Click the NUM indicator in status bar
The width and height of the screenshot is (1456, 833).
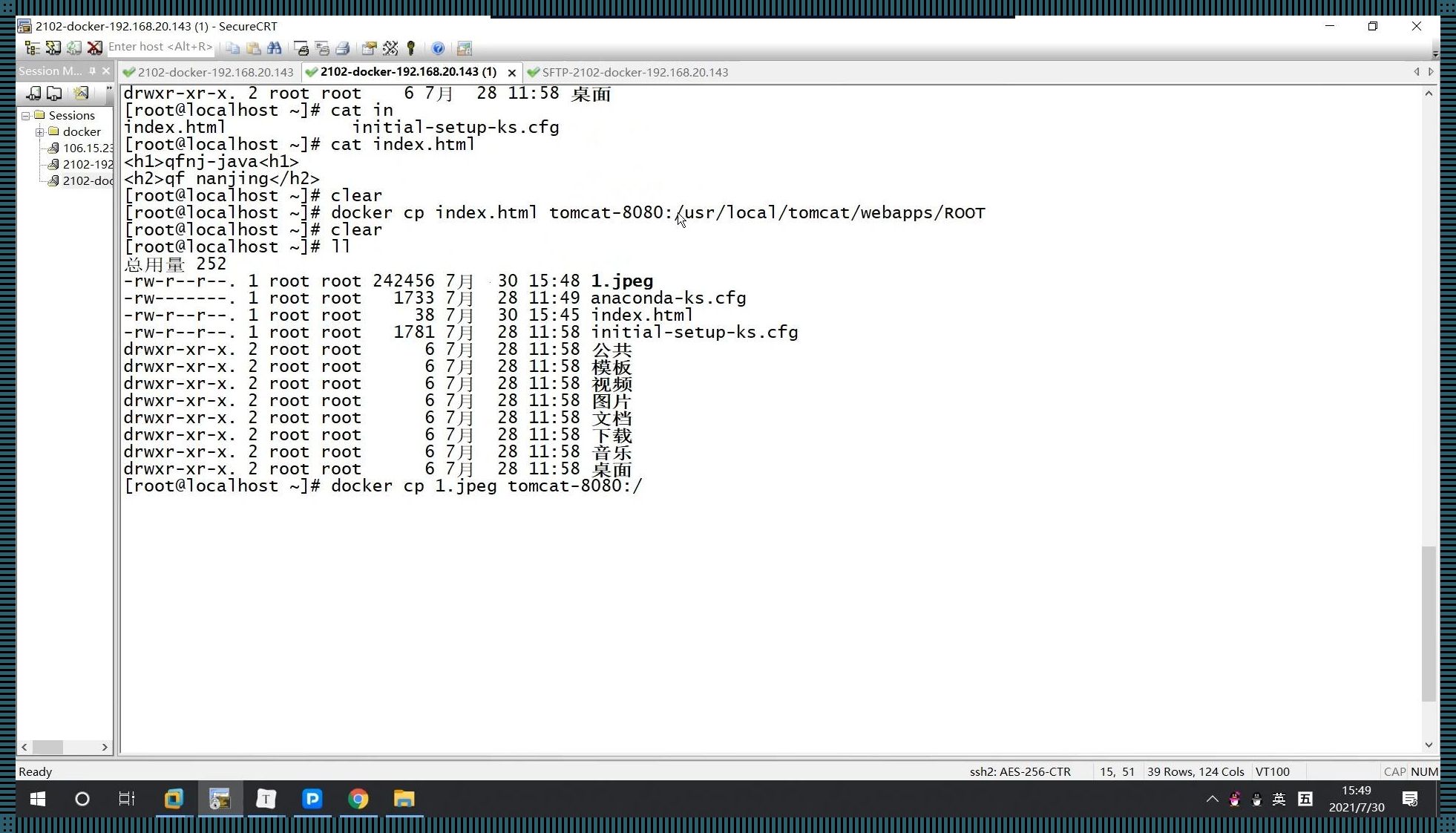tap(1423, 771)
